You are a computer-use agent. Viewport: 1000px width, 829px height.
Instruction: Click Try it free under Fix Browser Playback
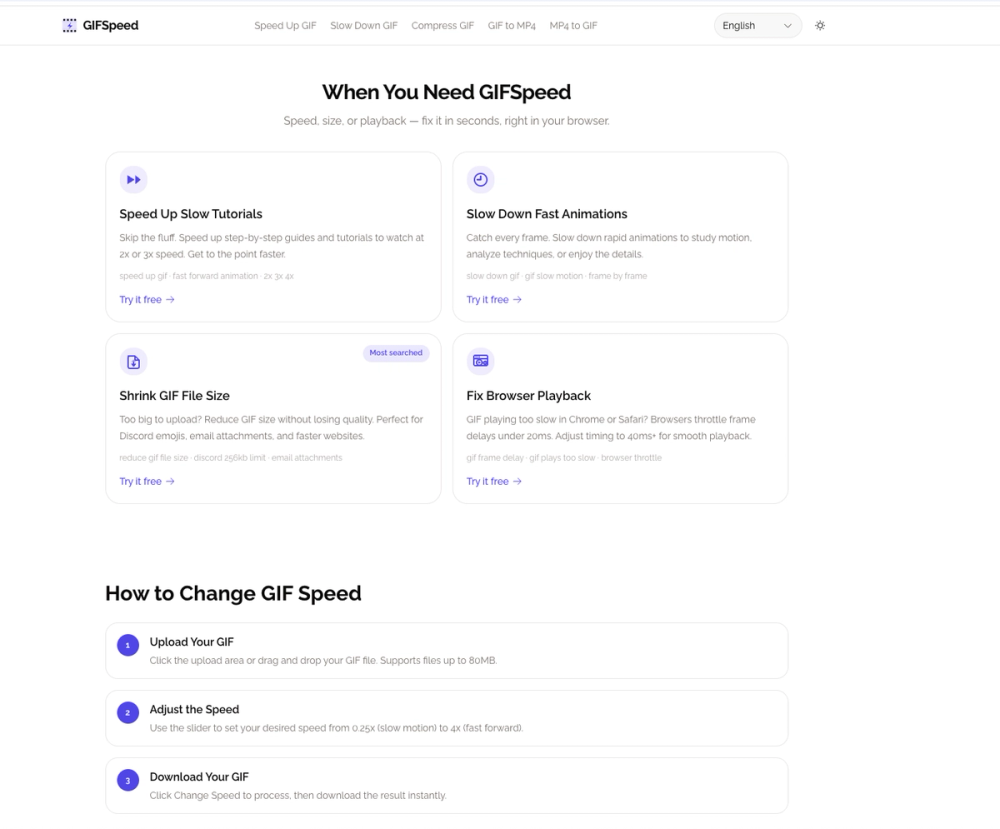coord(494,481)
